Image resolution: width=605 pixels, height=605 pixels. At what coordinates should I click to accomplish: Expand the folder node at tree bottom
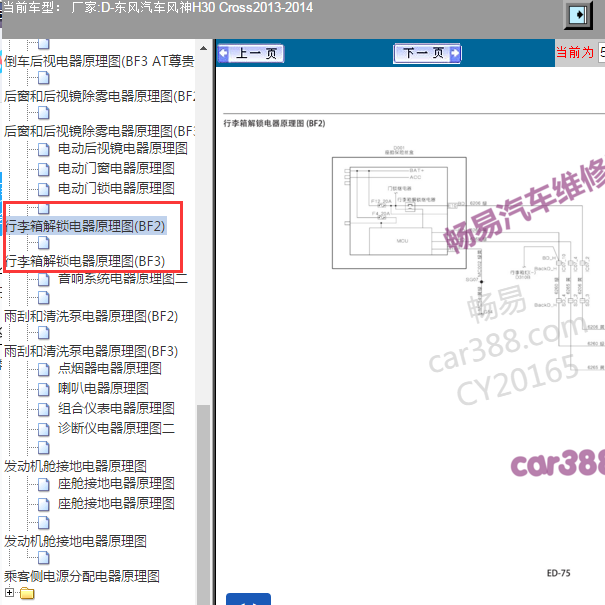pyautogui.click(x=9, y=592)
